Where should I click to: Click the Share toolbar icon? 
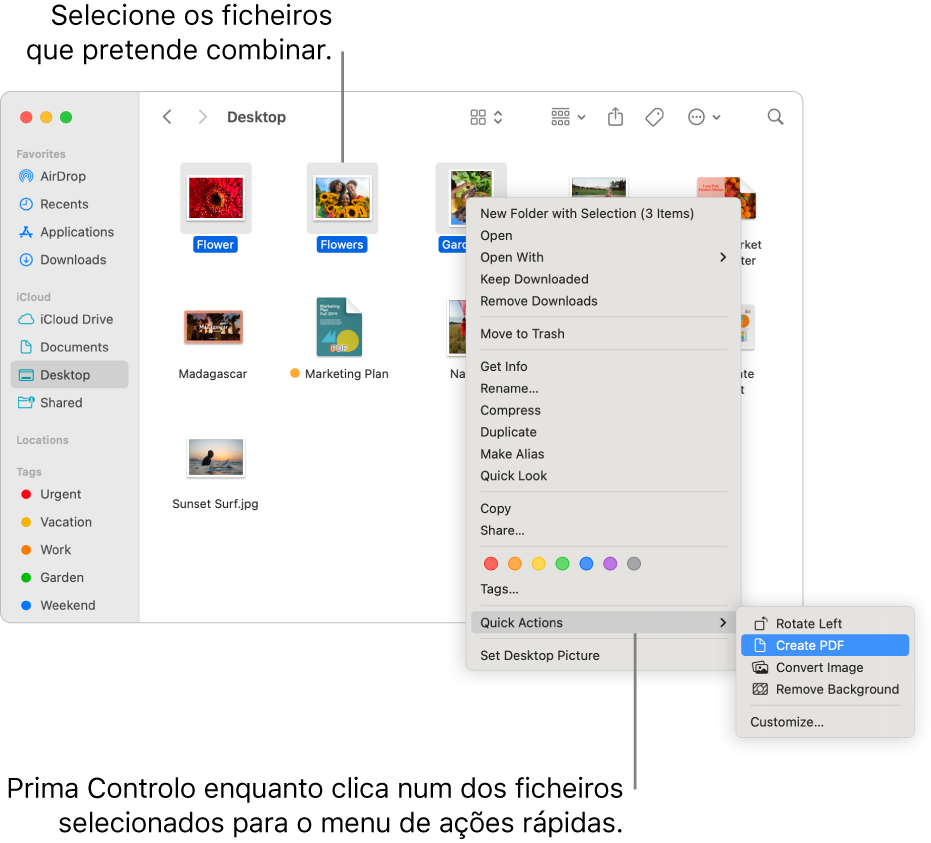pos(615,117)
